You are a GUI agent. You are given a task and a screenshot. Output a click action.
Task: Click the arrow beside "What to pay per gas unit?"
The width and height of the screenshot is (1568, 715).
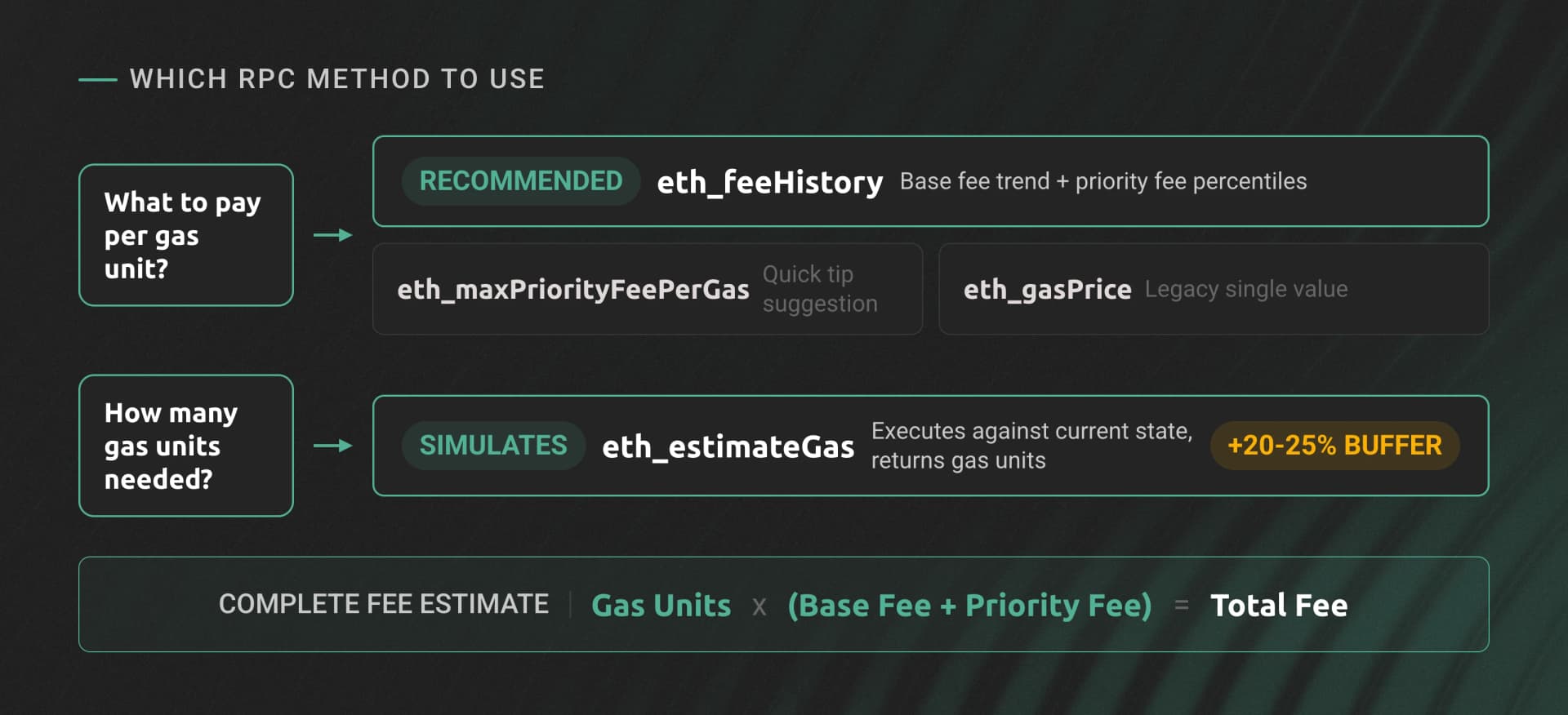332,235
